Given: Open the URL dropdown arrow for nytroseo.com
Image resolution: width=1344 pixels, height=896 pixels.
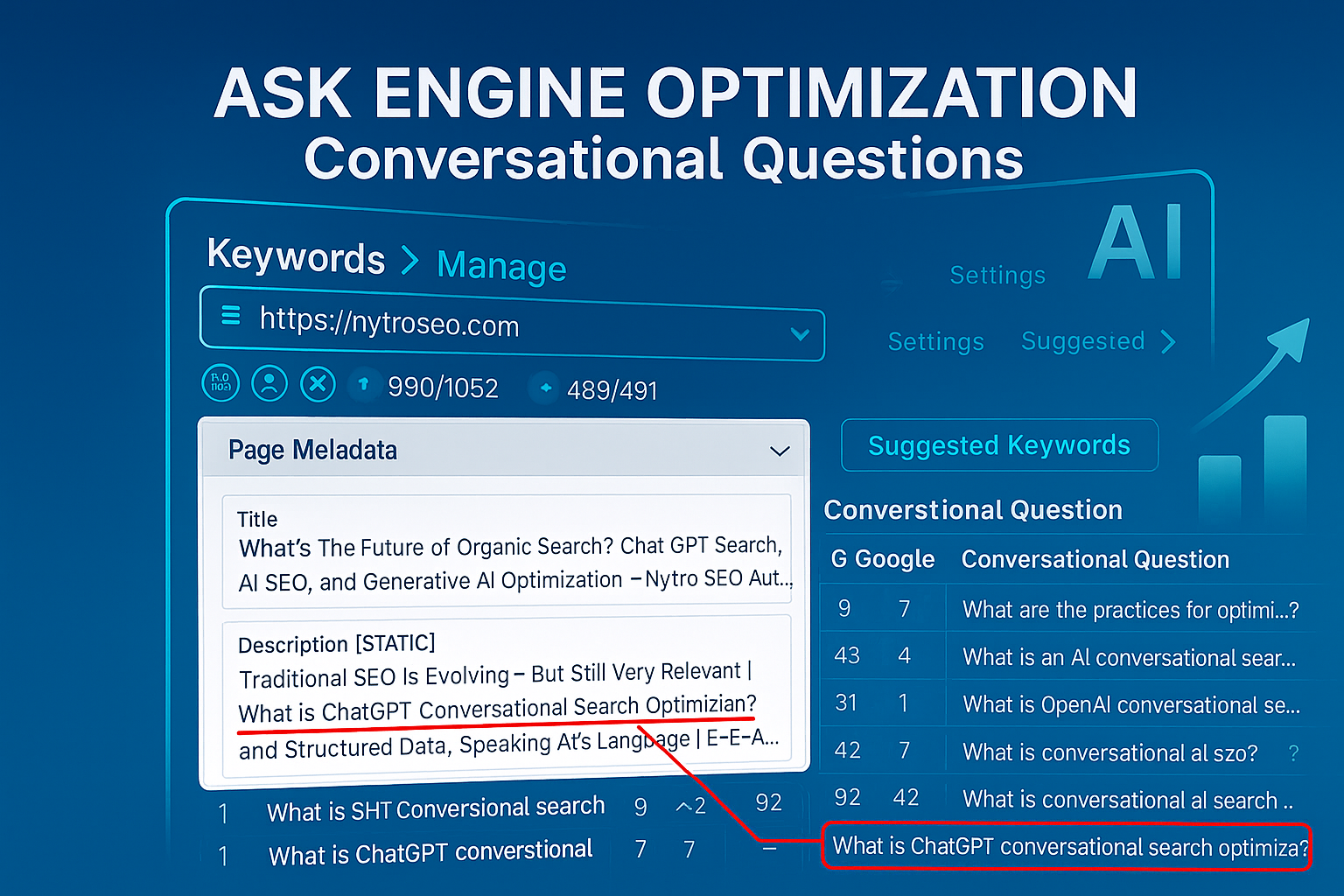Looking at the screenshot, I should click(799, 334).
